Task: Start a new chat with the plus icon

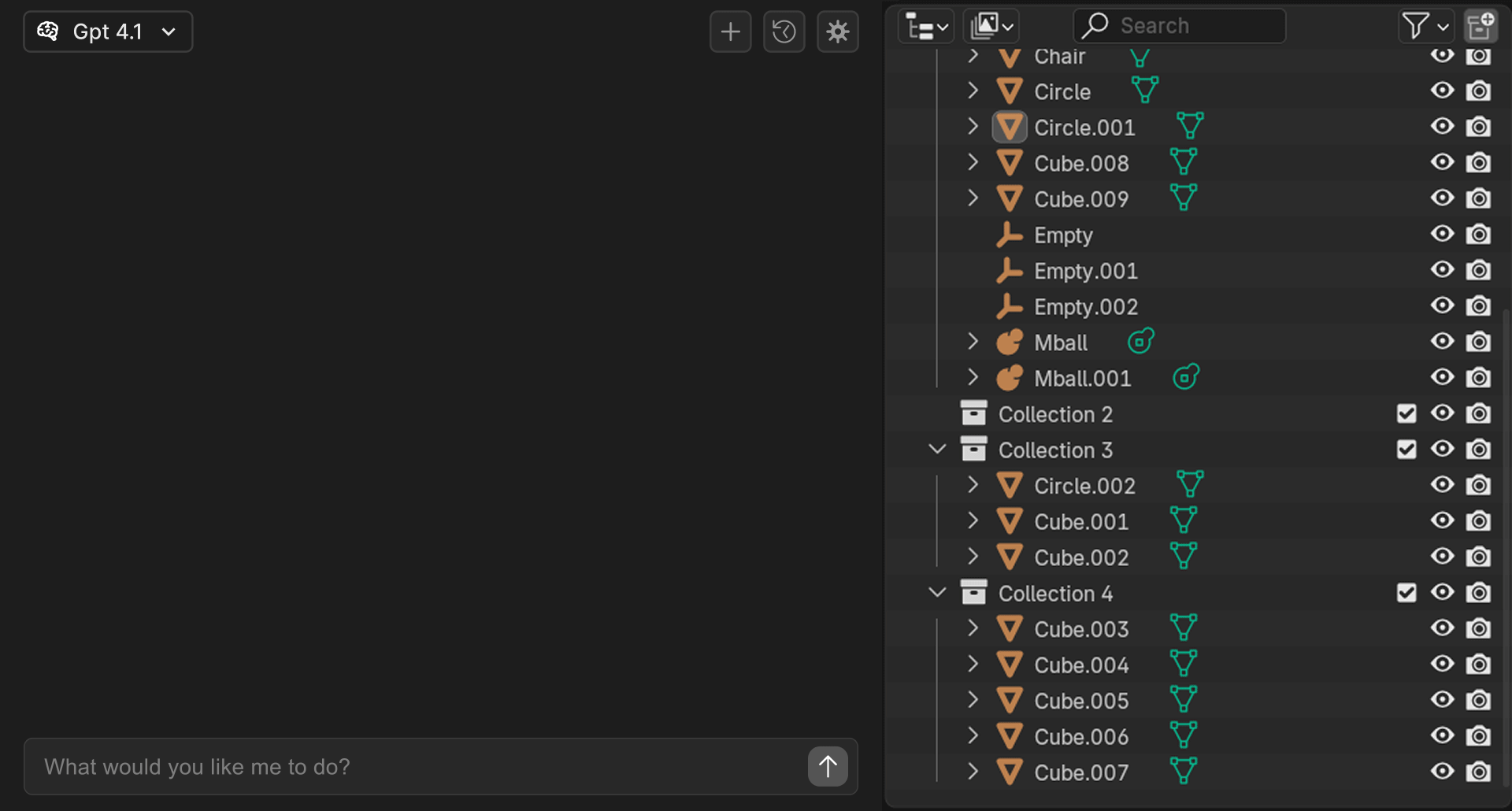Action: pyautogui.click(x=730, y=31)
